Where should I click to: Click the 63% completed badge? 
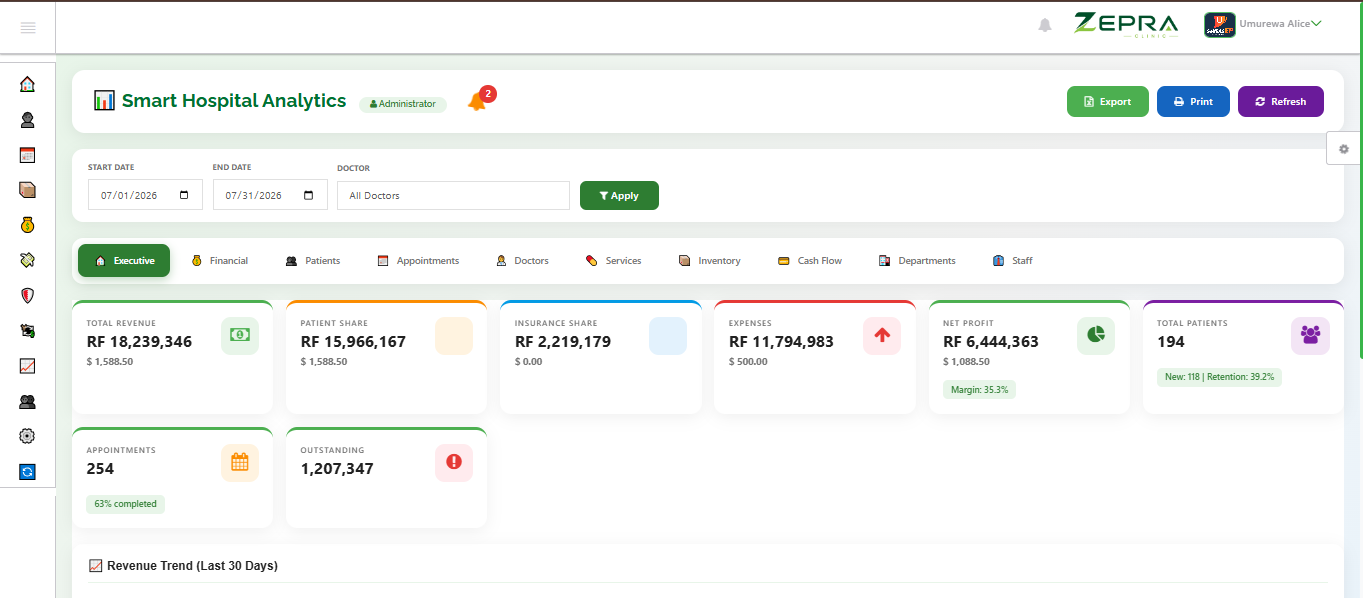[x=125, y=504]
